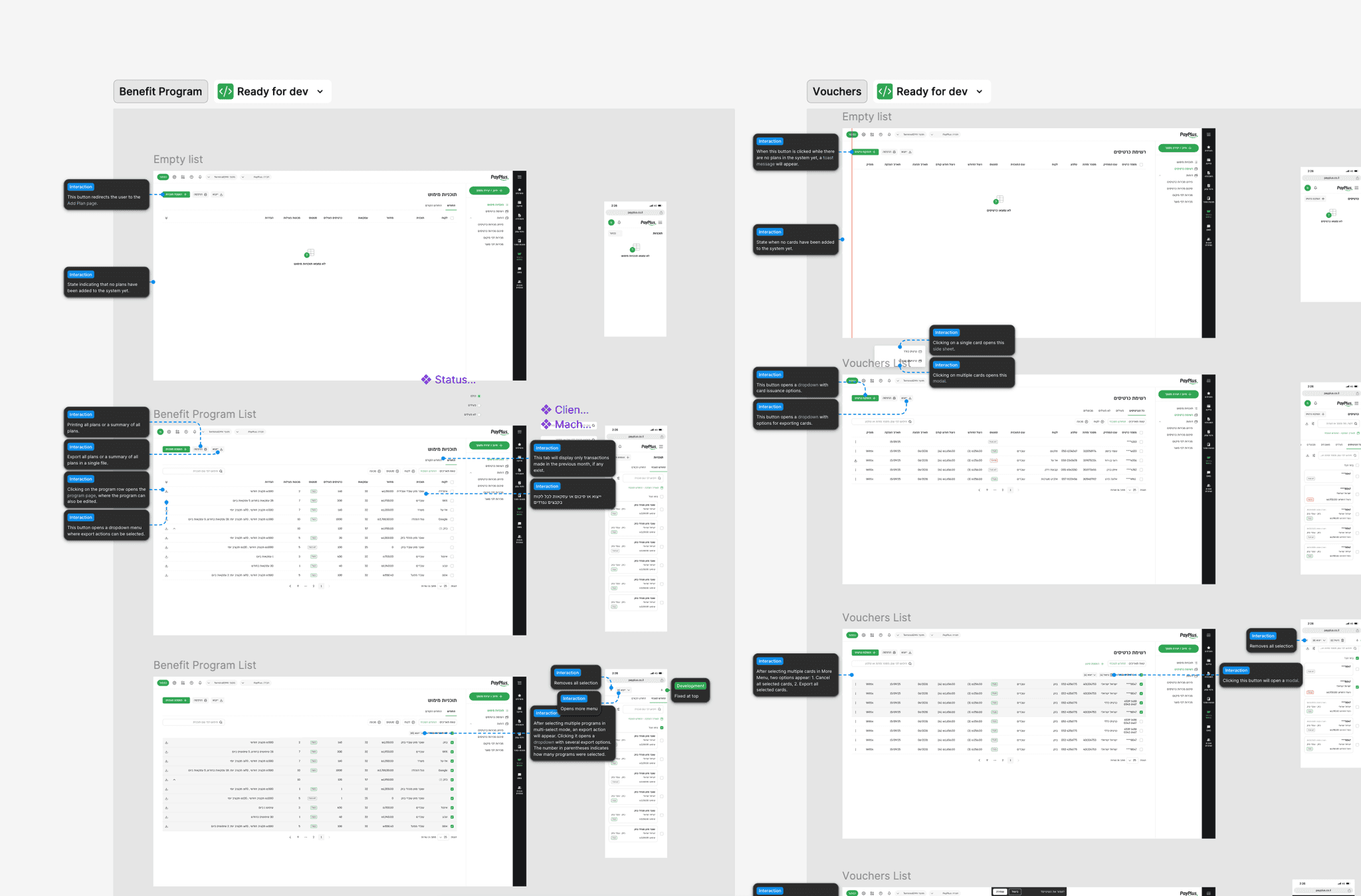This screenshot has width=1361, height=896.
Task: Click the search field in multi-select Benefit Program List
Action: tap(193, 722)
